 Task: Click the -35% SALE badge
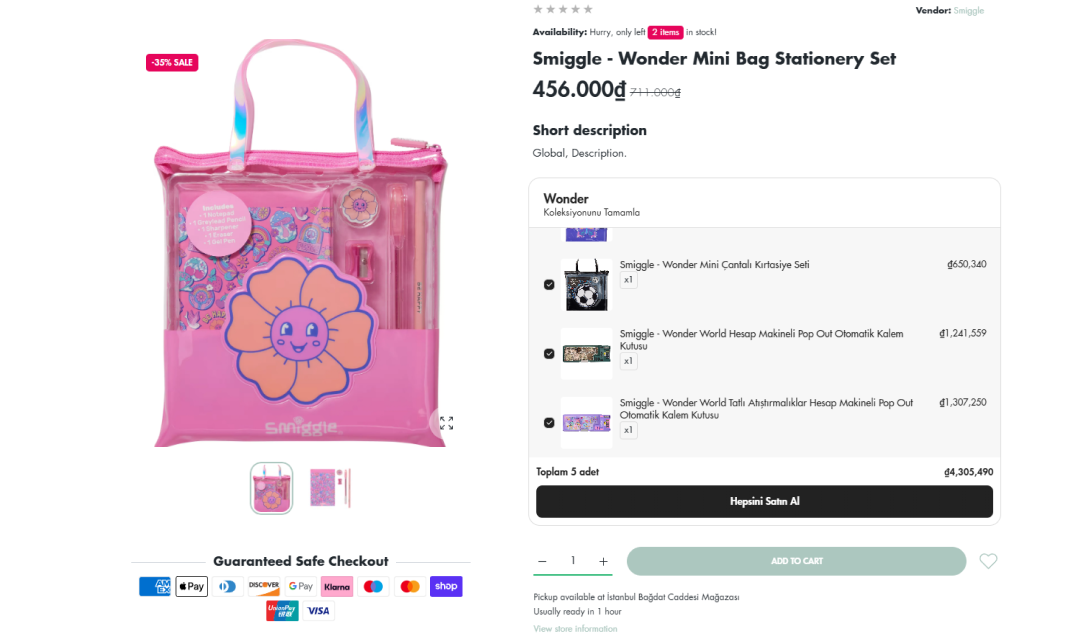pyautogui.click(x=171, y=62)
